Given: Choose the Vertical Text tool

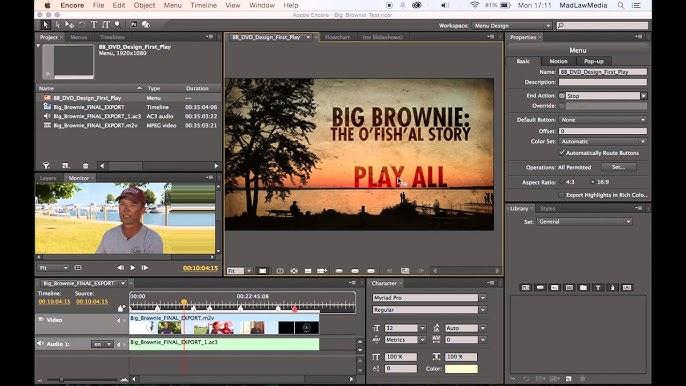Looking at the screenshot, I should (106, 25).
